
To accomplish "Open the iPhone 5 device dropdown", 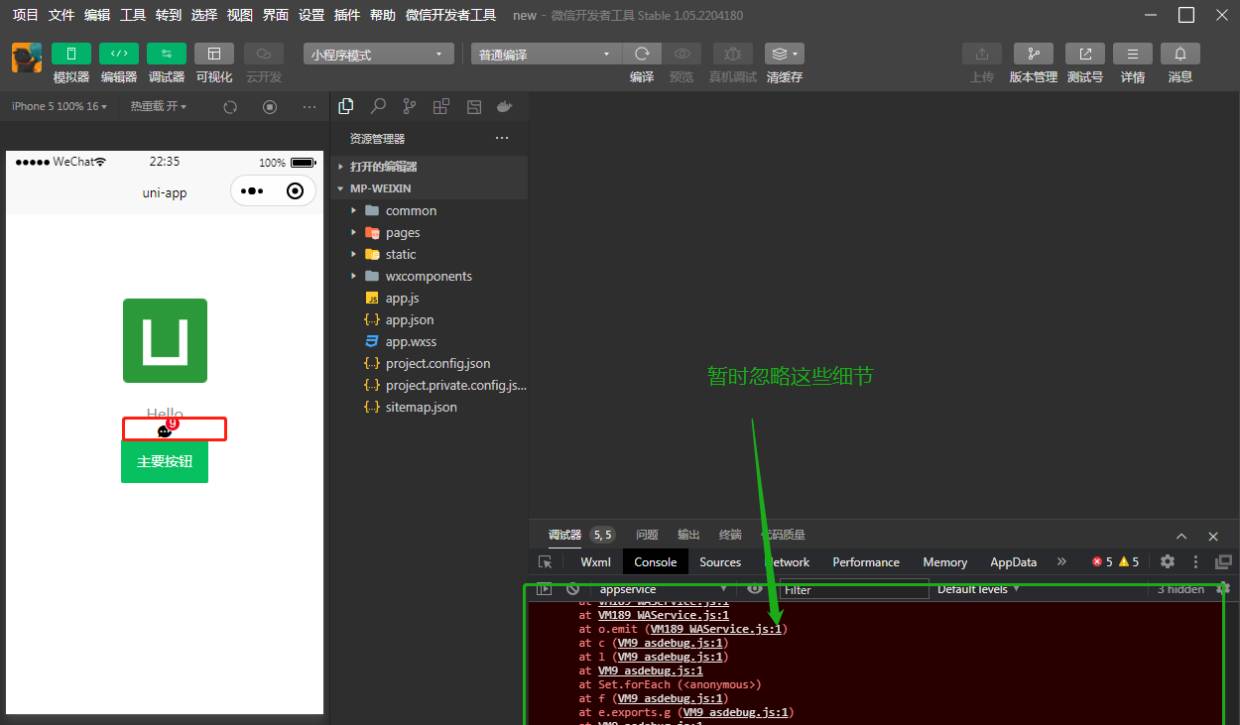I will (58, 106).
